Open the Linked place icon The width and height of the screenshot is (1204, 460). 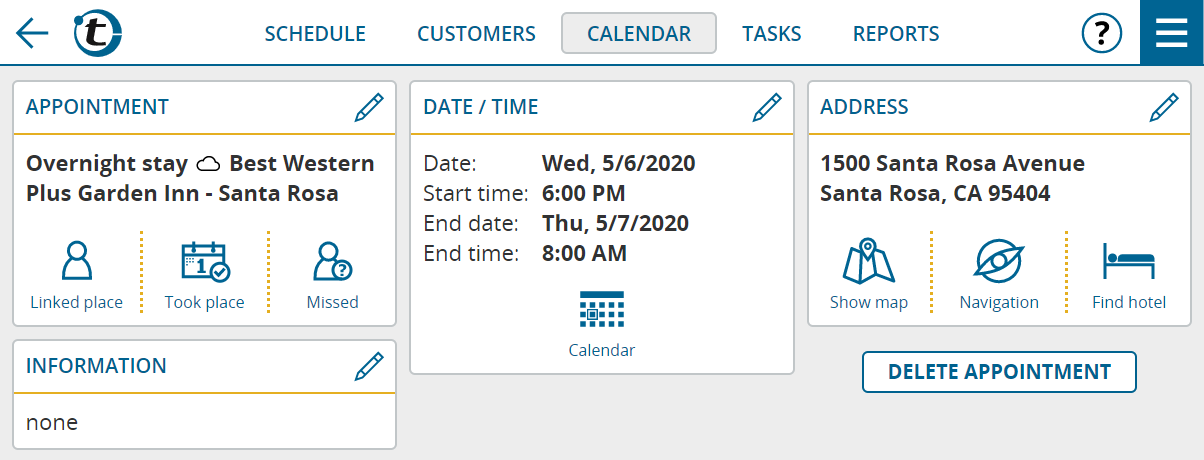point(77,275)
